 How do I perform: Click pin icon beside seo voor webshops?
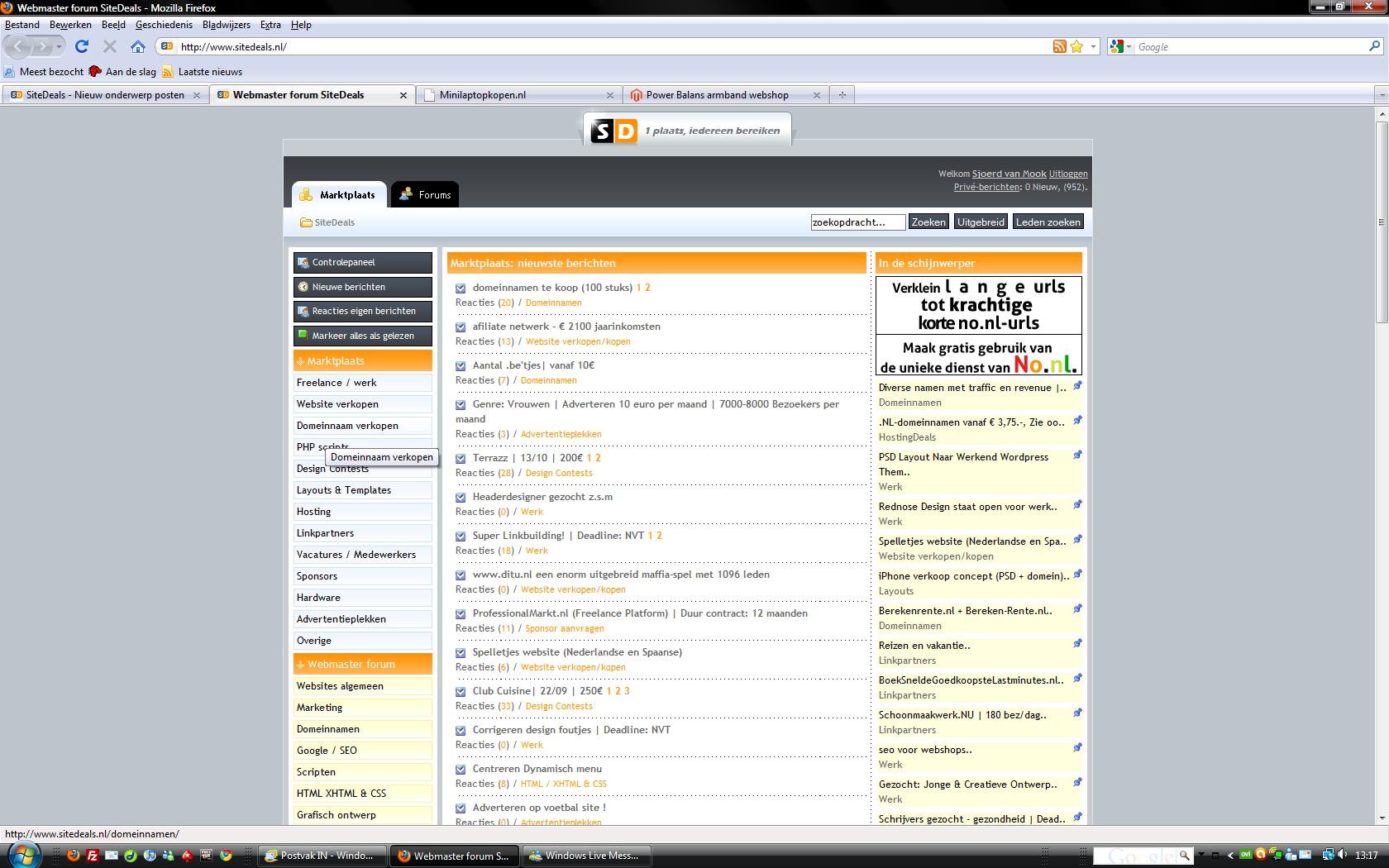(x=1077, y=748)
